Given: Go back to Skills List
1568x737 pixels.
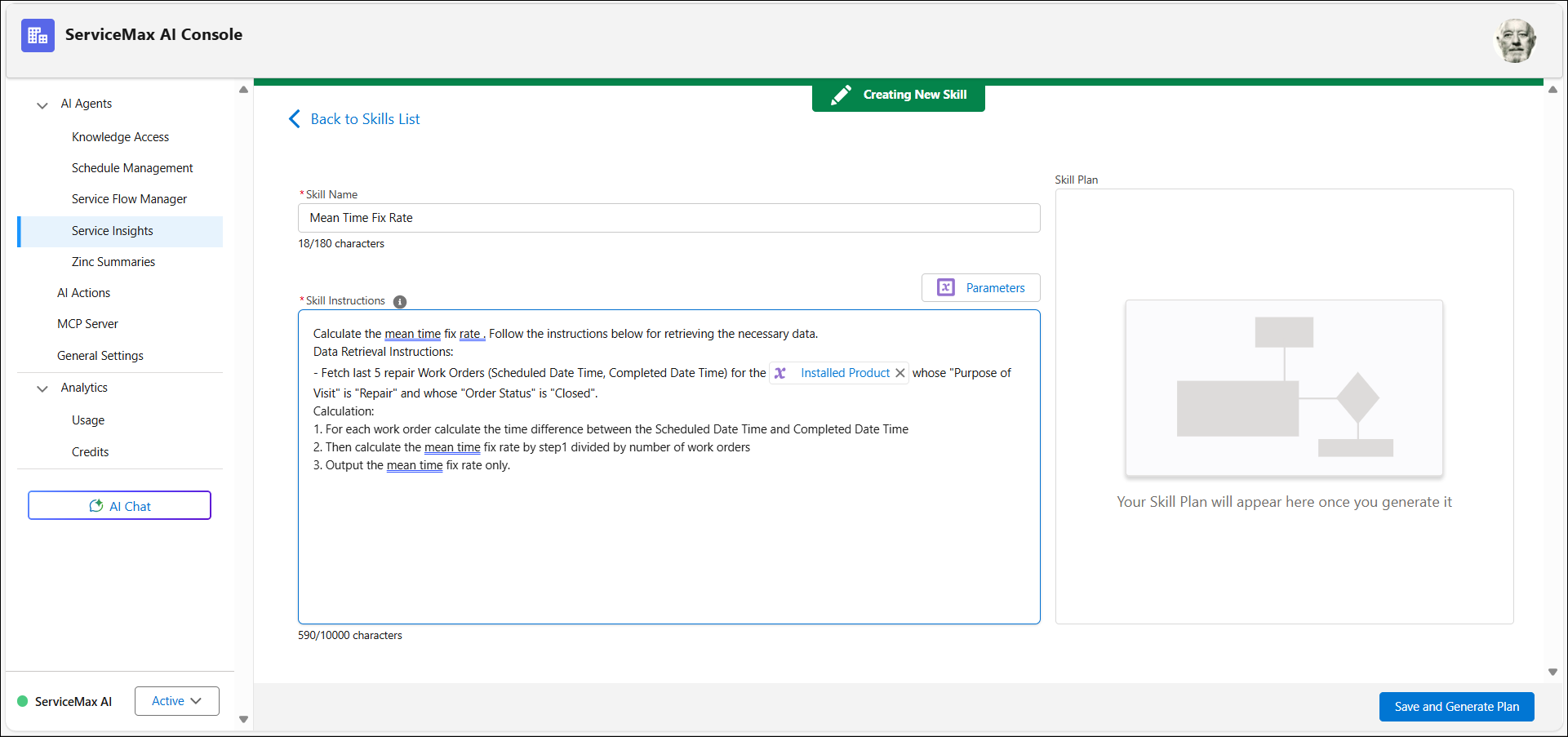Looking at the screenshot, I should click(x=365, y=119).
